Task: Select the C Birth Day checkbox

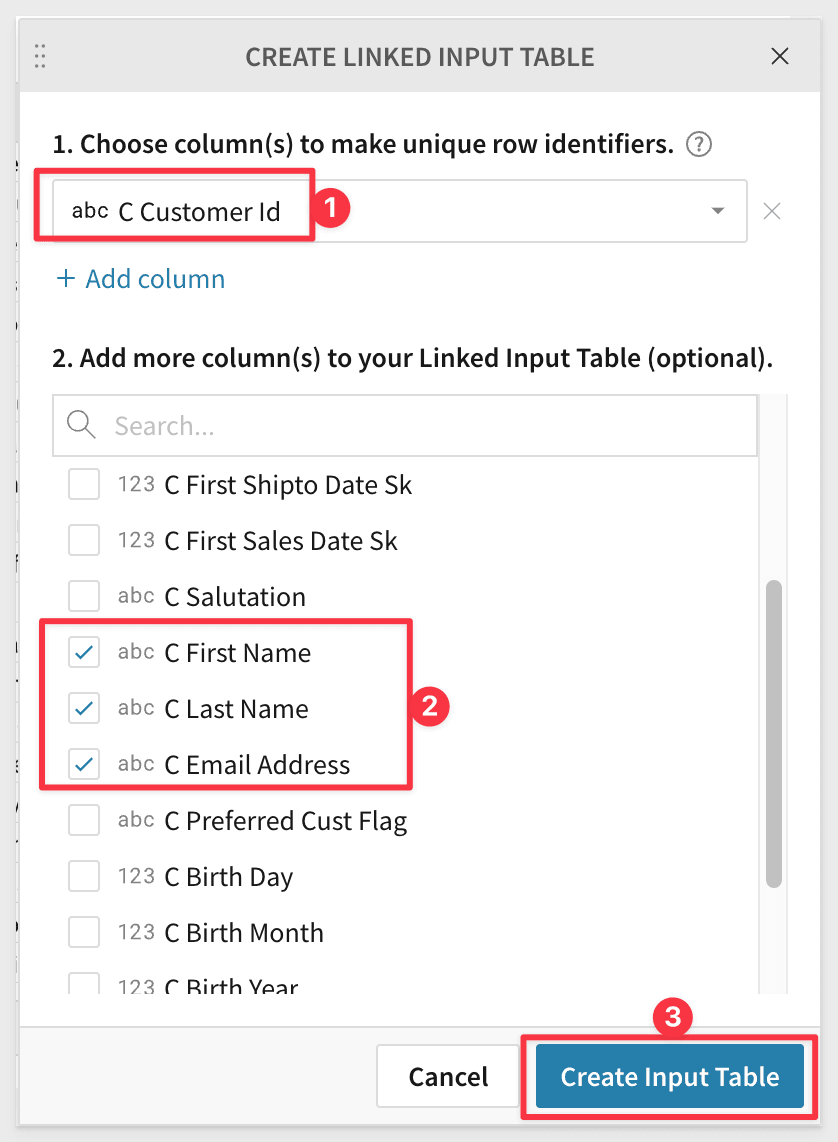Action: click(84, 876)
